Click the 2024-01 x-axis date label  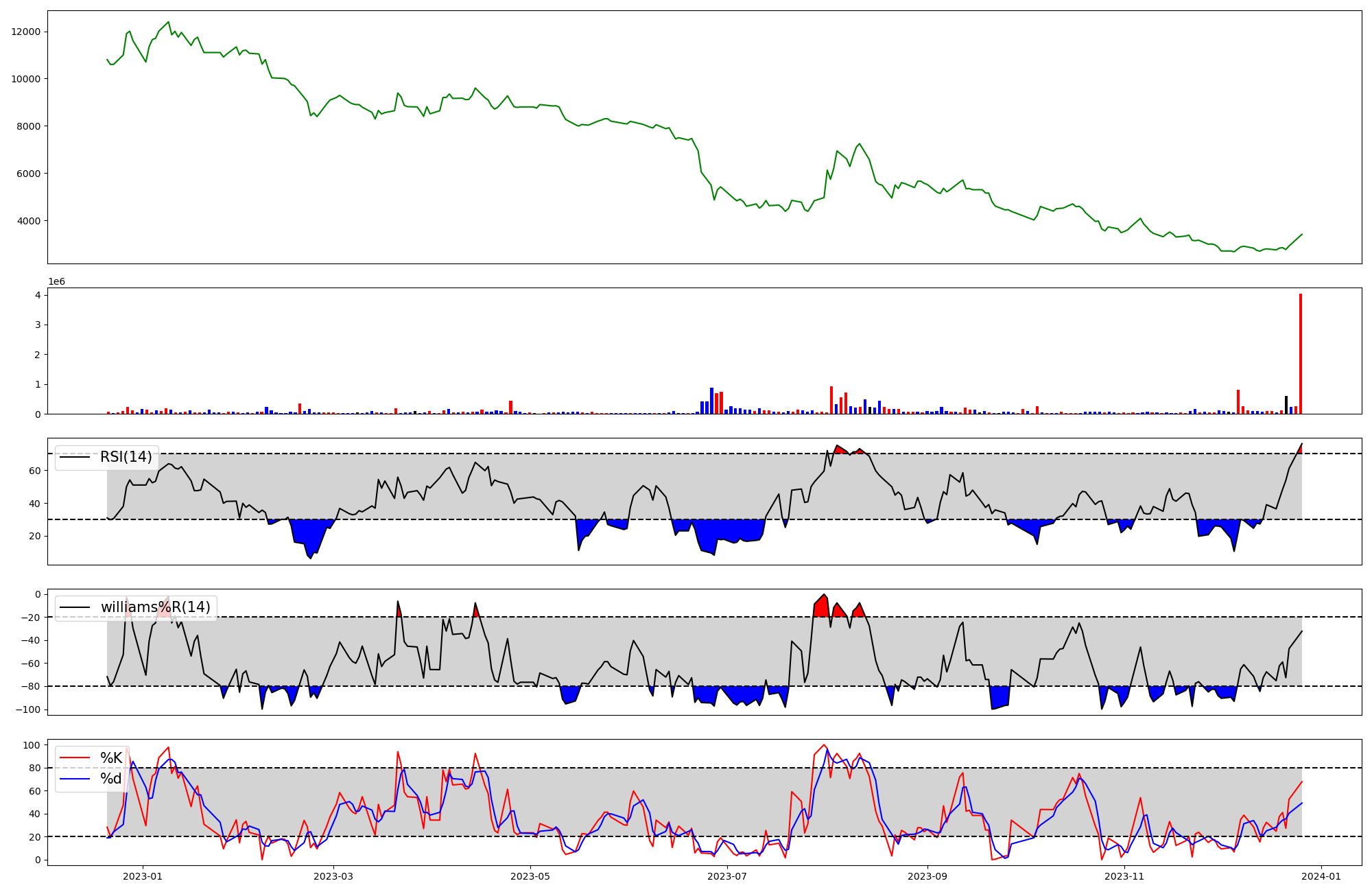click(x=1321, y=876)
